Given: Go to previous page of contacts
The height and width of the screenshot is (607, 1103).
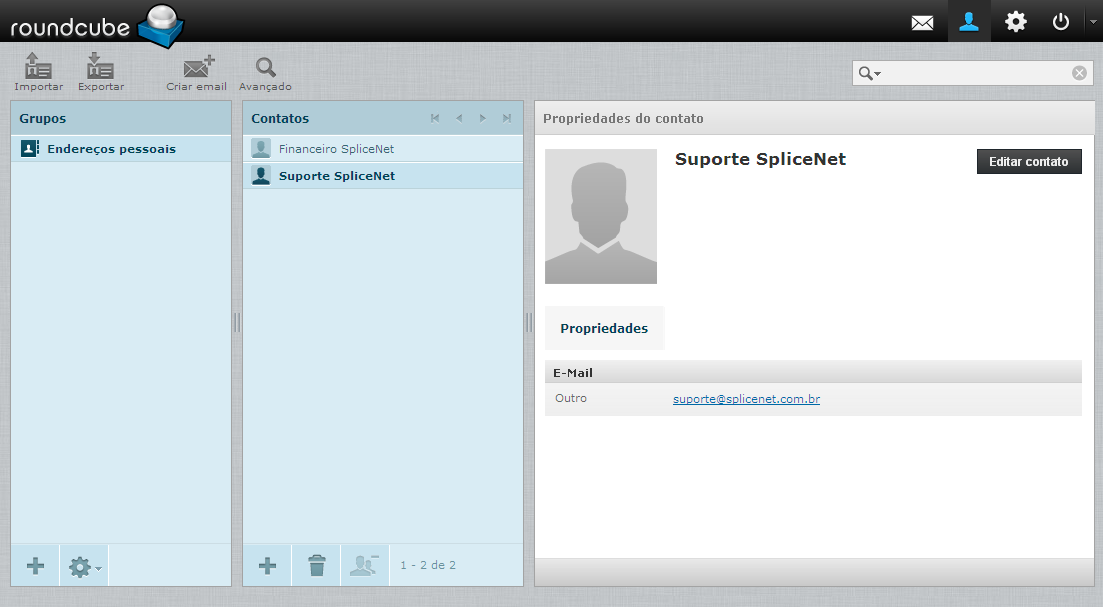Looking at the screenshot, I should [x=459, y=118].
